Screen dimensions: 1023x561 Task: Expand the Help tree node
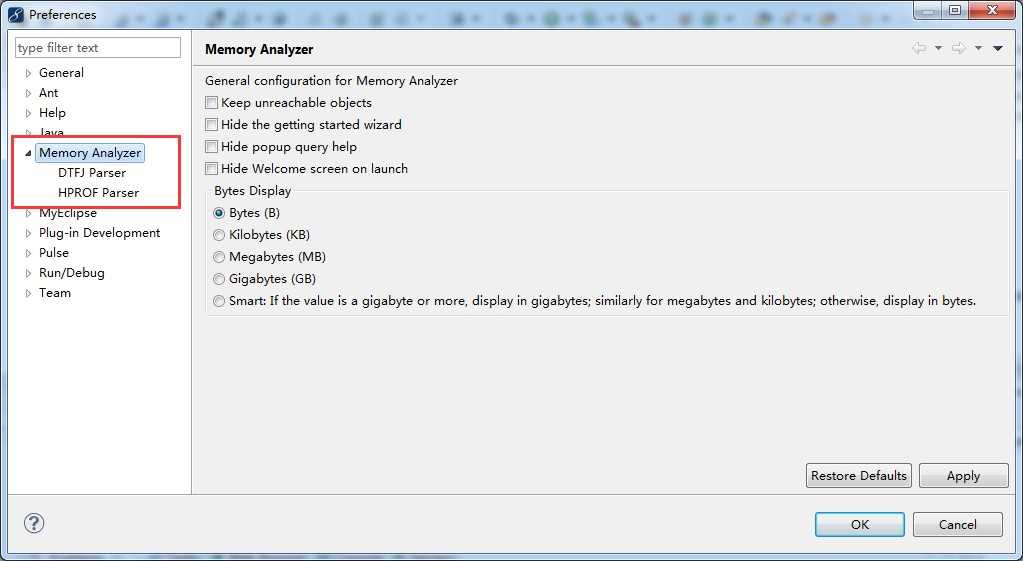(28, 114)
